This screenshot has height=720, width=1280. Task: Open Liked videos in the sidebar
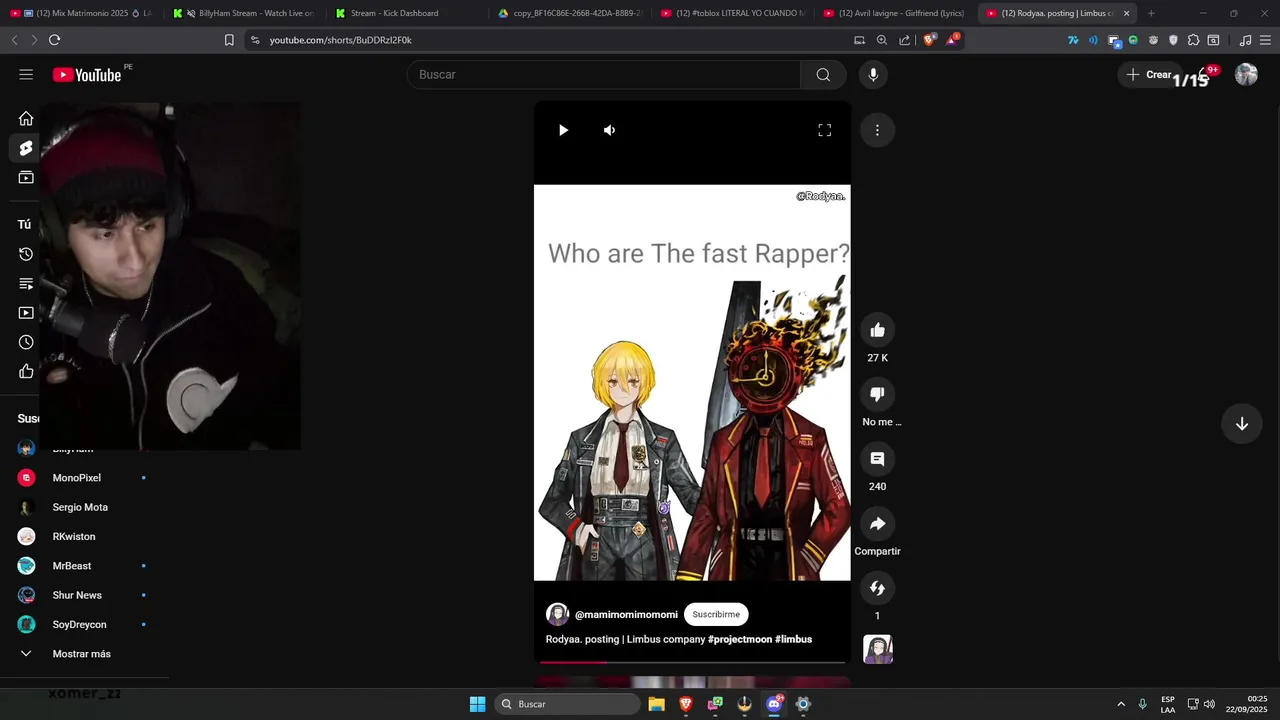point(26,372)
